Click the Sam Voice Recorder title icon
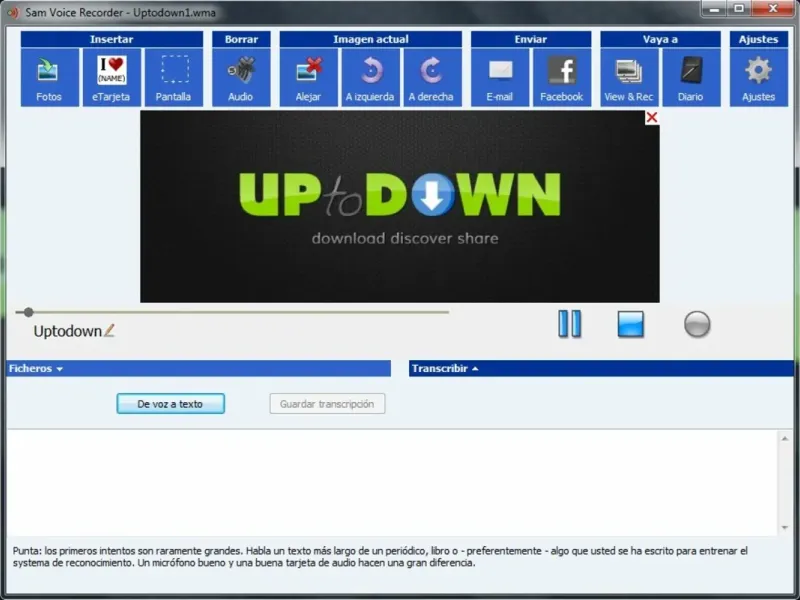The image size is (800, 600). 13,12
